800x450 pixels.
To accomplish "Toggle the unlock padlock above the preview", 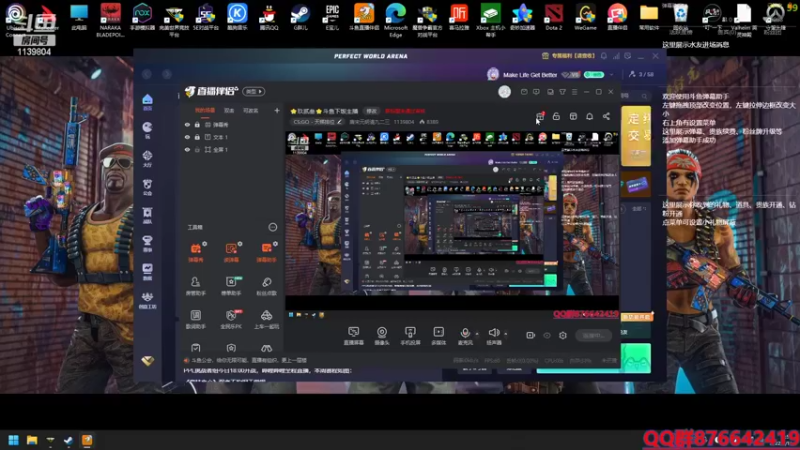I will [556, 116].
